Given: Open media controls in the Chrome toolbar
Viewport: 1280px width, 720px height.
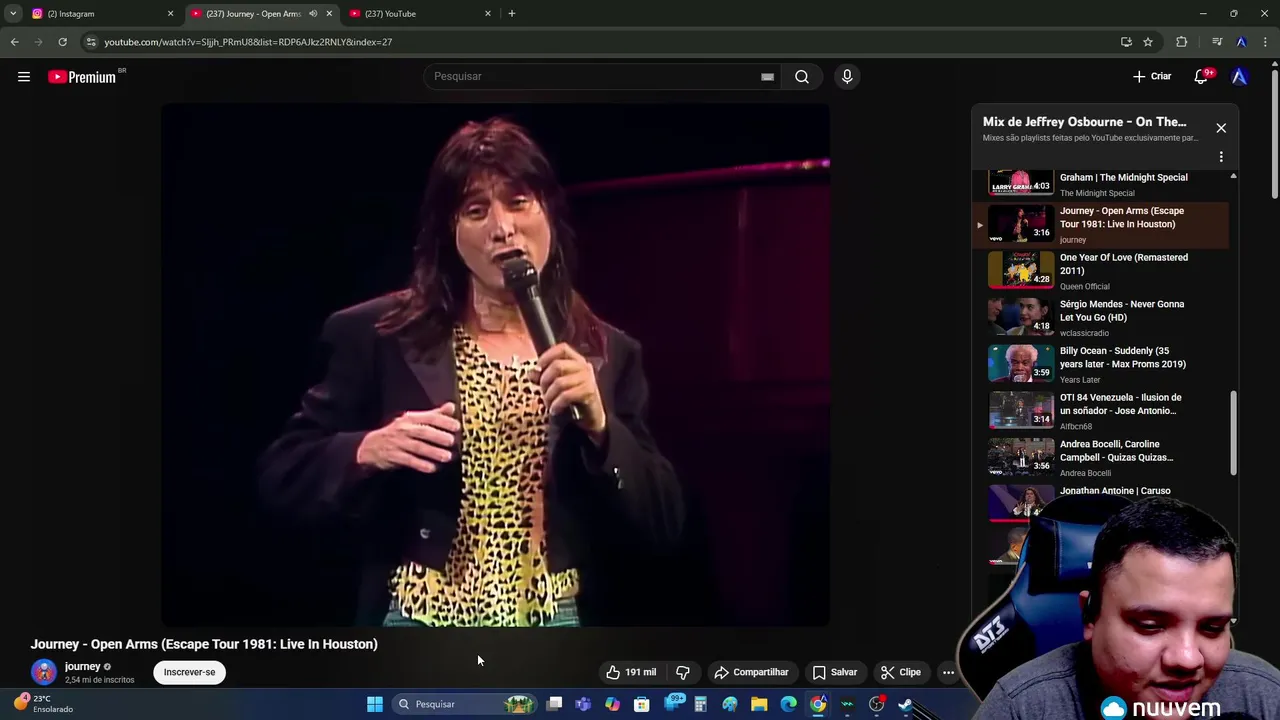Looking at the screenshot, I should 1217,42.
